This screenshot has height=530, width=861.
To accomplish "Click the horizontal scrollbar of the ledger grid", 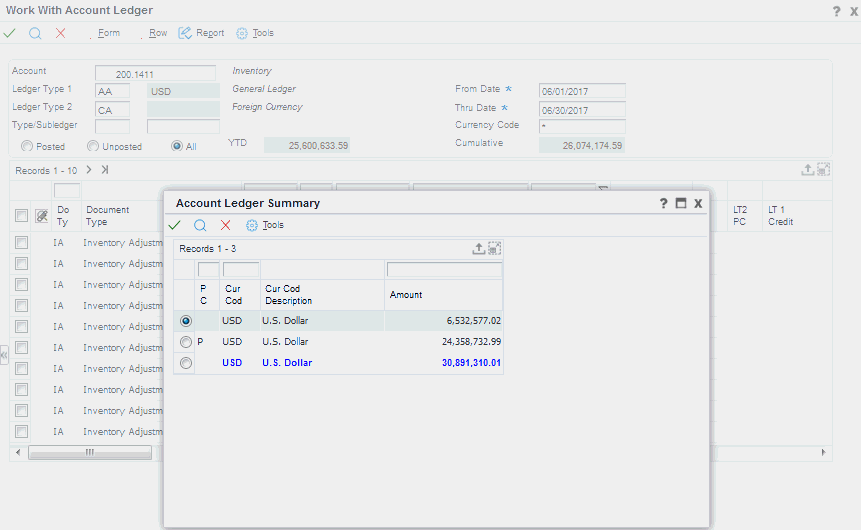I will [x=89, y=452].
